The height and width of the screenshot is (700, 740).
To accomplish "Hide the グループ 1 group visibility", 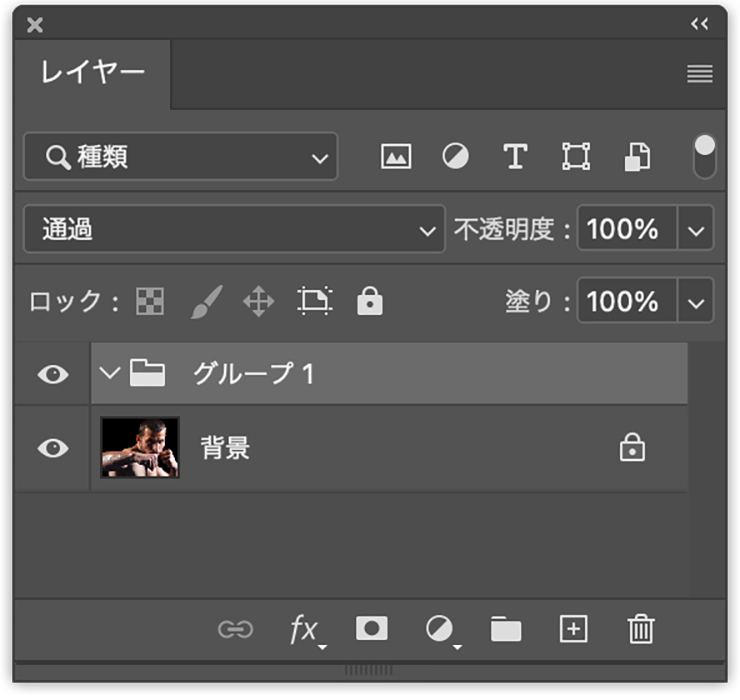I will [53, 374].
